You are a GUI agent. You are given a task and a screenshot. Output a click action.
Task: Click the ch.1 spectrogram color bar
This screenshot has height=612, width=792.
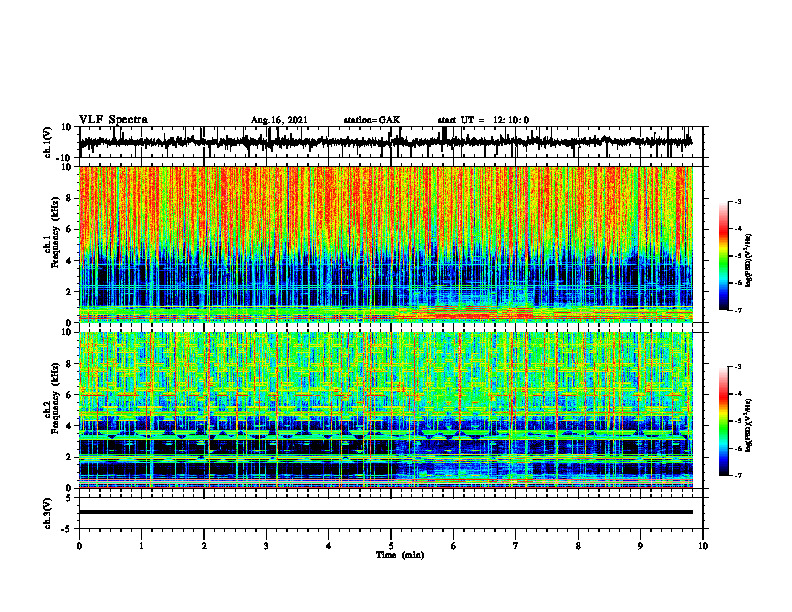724,256
